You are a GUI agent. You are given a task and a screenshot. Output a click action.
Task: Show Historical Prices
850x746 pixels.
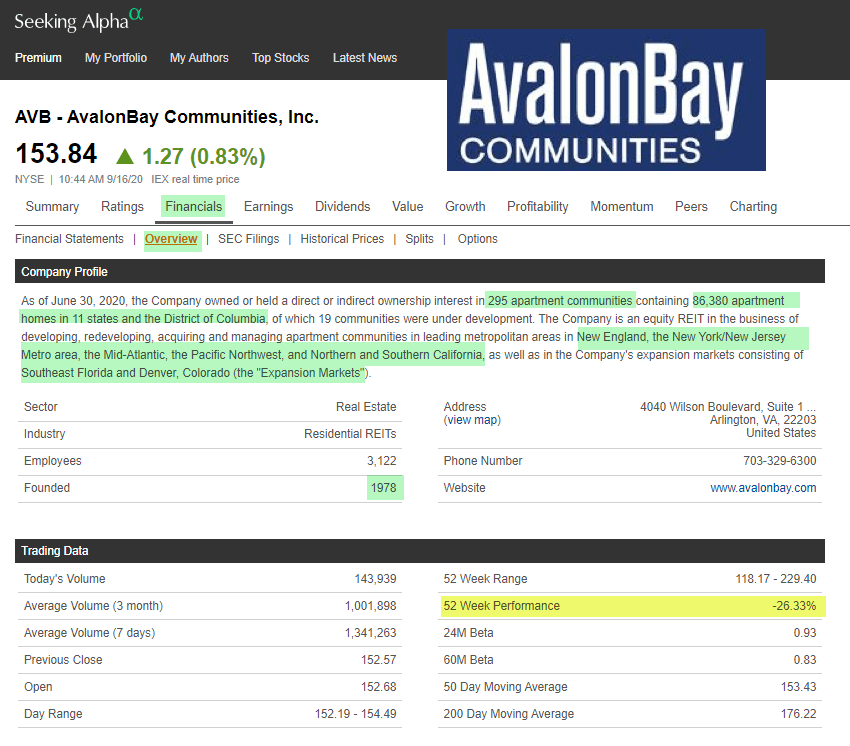342,239
